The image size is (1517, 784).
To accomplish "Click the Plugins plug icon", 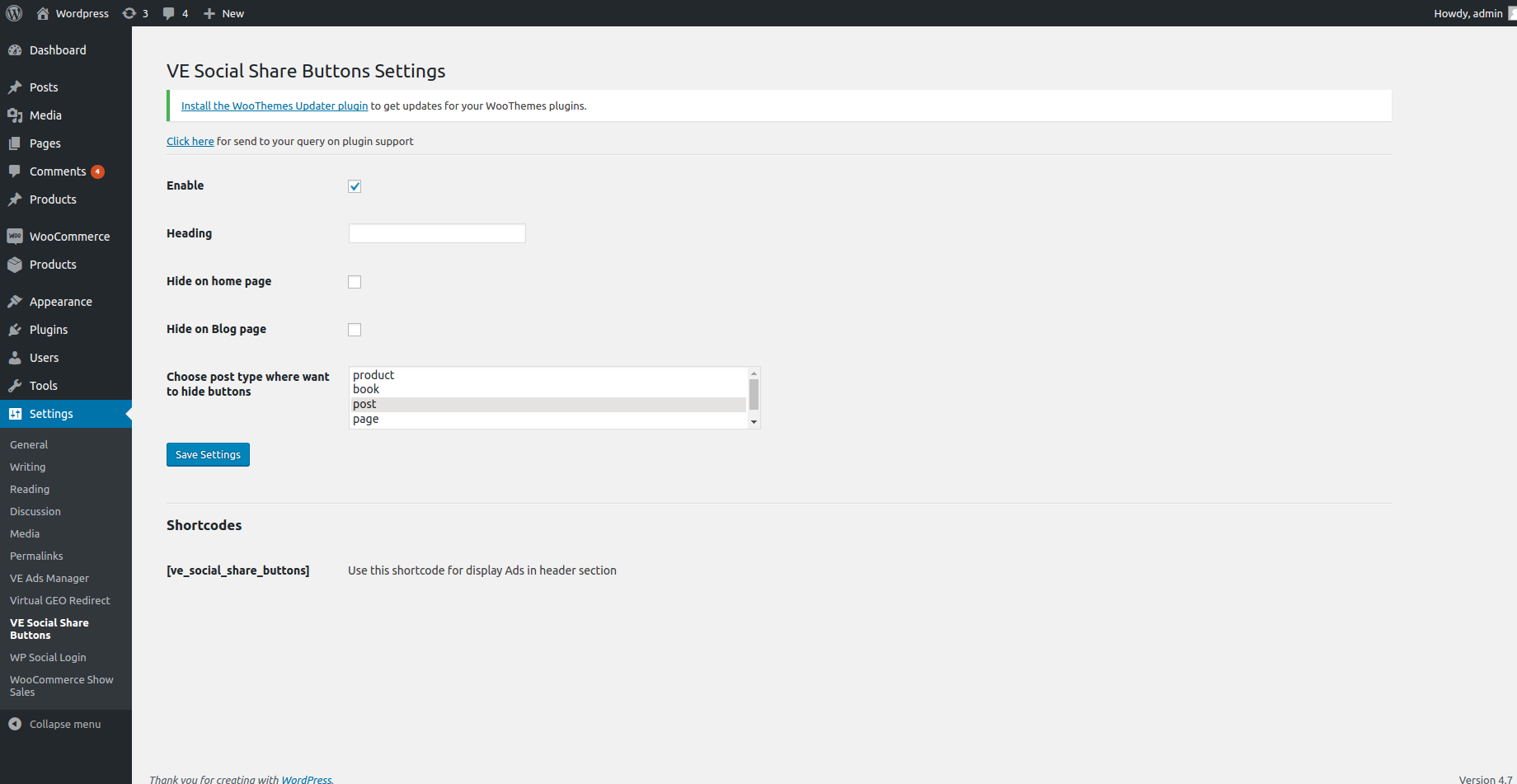I will 15,330.
